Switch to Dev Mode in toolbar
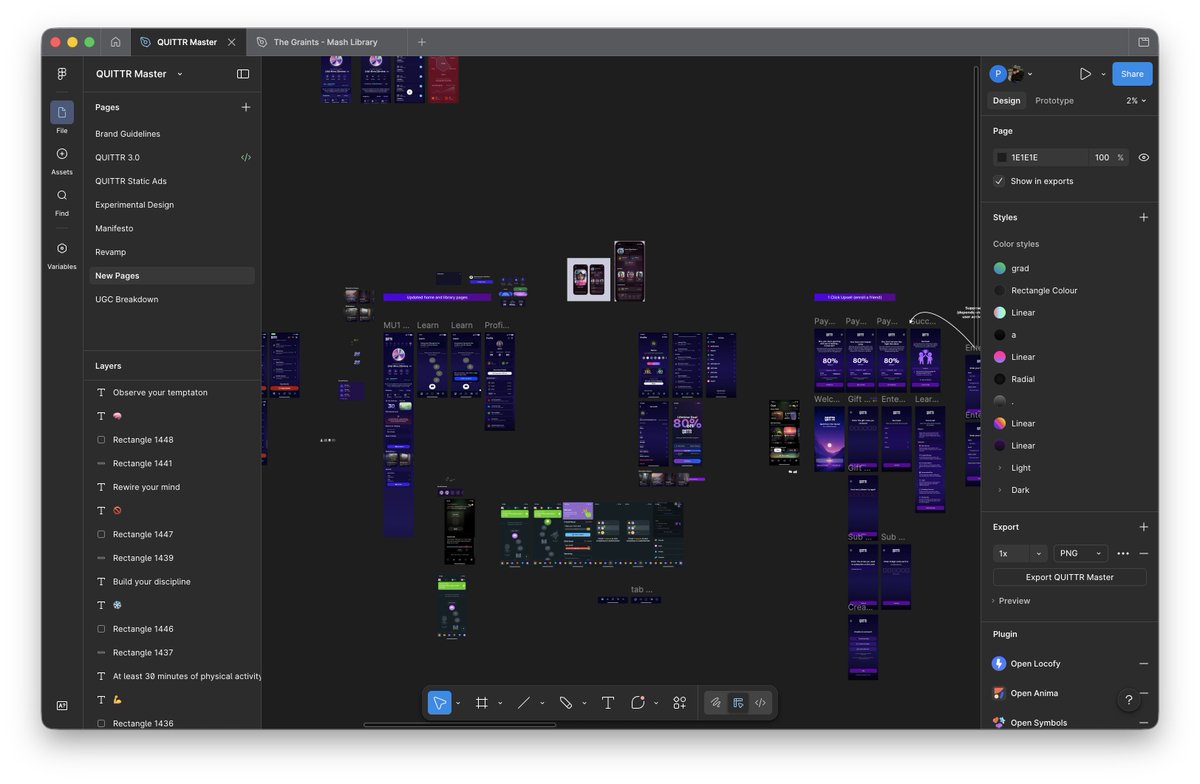Image resolution: width=1200 pixels, height=784 pixels. [x=760, y=703]
